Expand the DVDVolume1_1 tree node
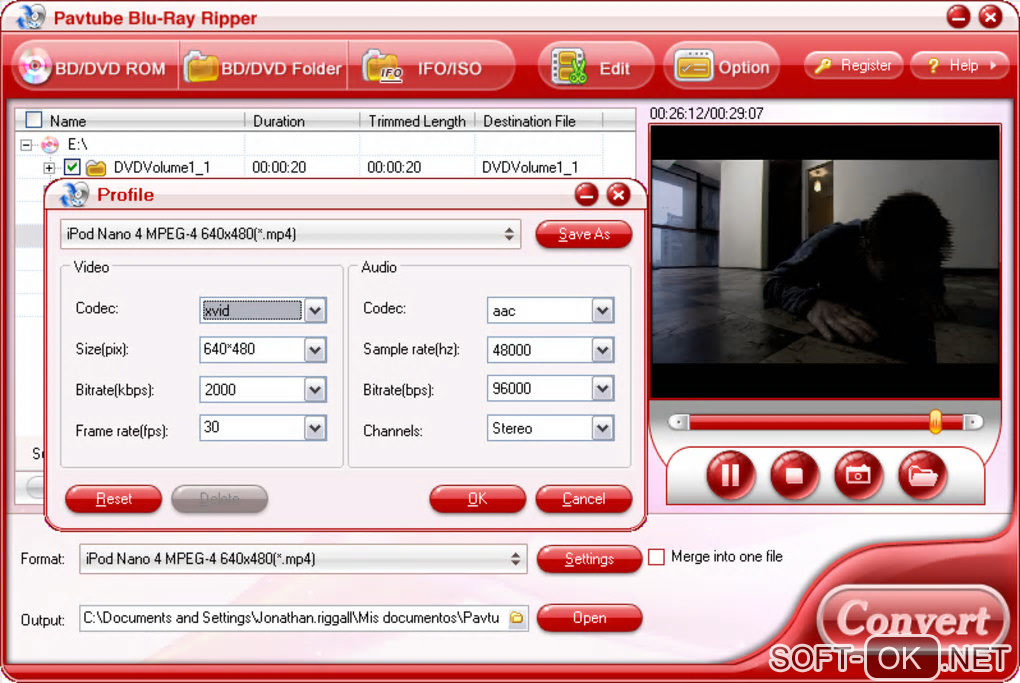Screen dimensions: 1020x683 click(49, 168)
